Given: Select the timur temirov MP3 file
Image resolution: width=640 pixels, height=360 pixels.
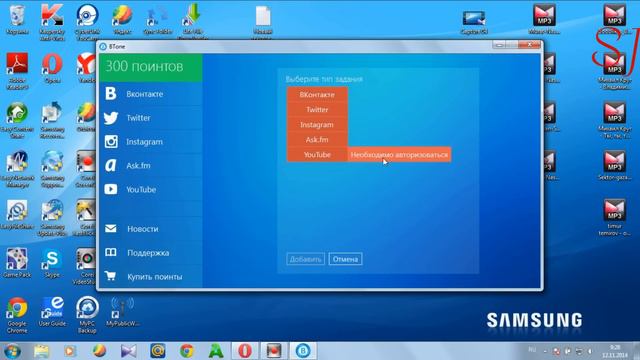Looking at the screenshot, I should point(614,217).
